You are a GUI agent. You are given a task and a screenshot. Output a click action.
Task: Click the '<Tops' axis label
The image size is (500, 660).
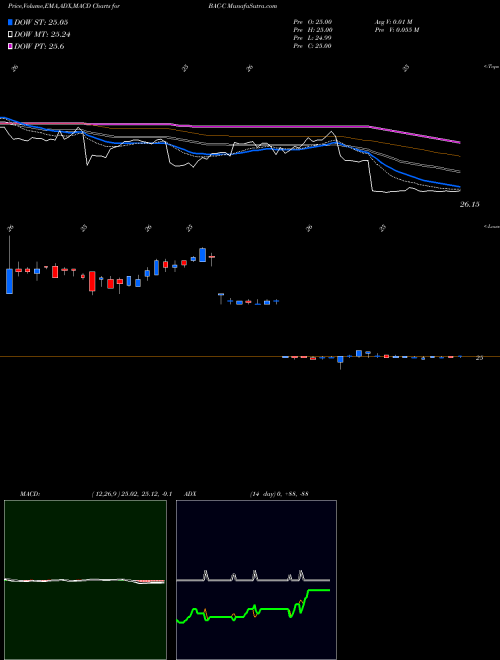pyautogui.click(x=491, y=67)
